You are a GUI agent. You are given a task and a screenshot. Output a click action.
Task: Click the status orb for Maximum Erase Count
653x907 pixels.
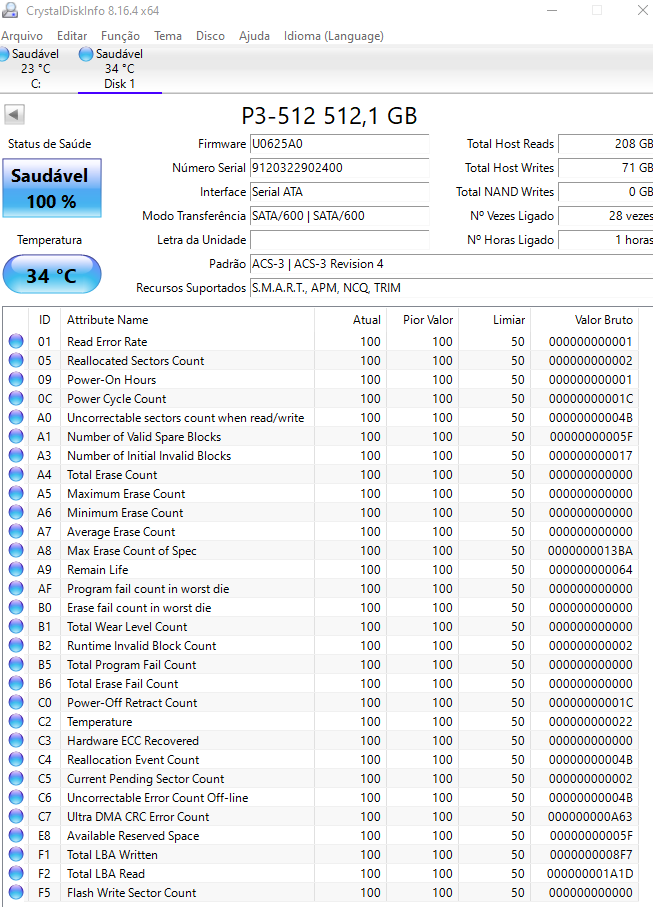tap(16, 493)
